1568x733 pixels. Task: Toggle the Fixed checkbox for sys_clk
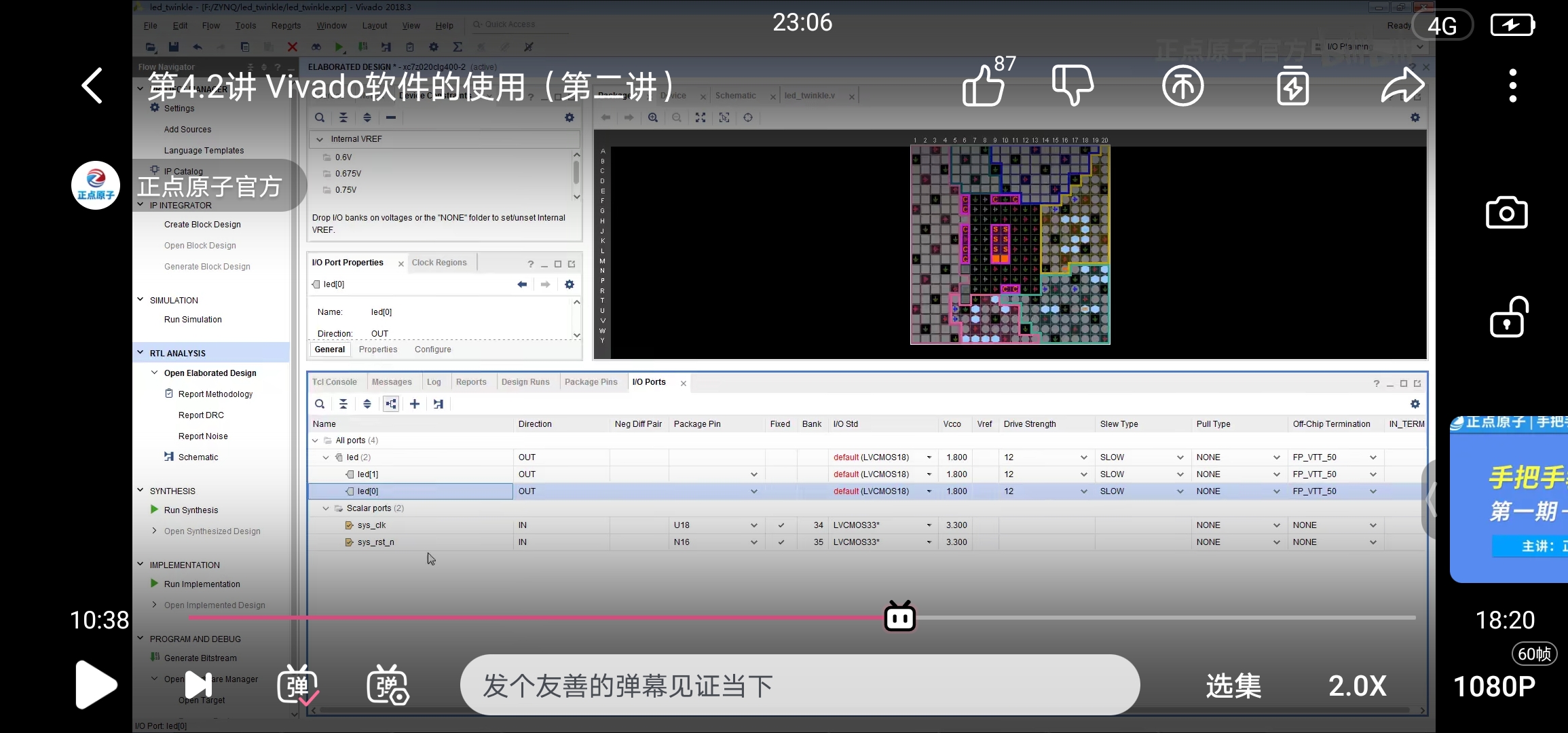(781, 525)
